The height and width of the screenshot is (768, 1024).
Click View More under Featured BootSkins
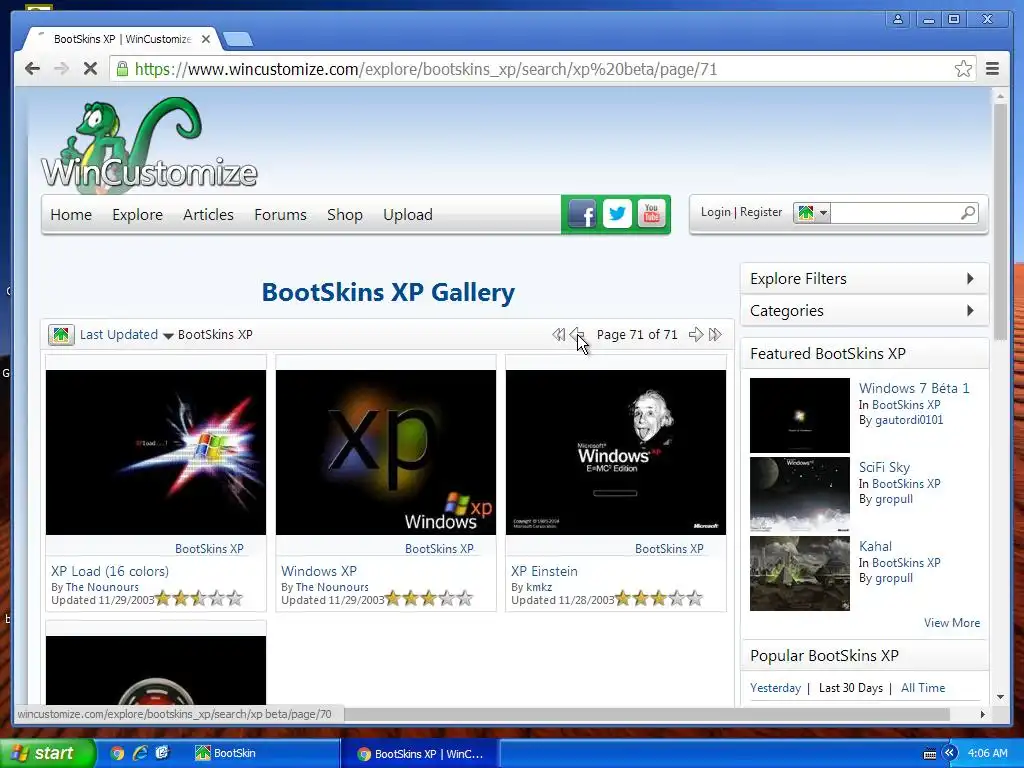[952, 623]
